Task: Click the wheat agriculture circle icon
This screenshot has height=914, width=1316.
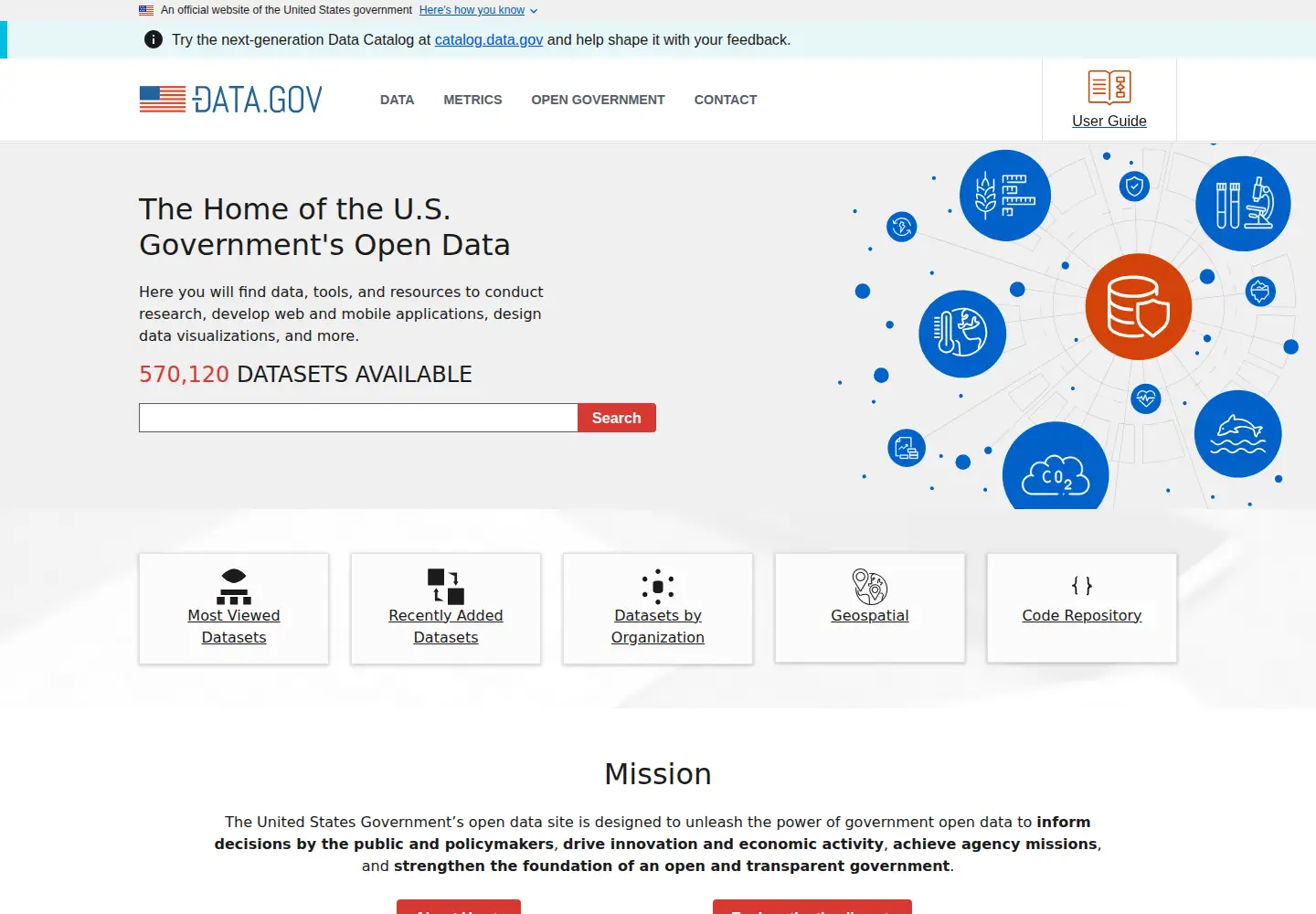Action: pyautogui.click(x=1005, y=196)
